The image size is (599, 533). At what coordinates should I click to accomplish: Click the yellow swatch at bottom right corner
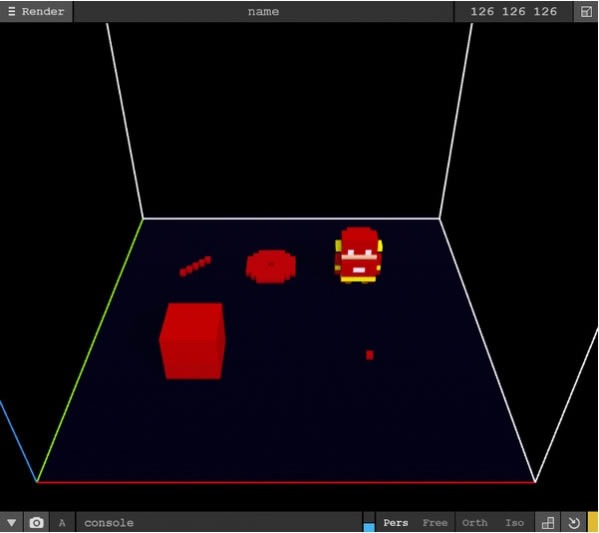(593, 522)
